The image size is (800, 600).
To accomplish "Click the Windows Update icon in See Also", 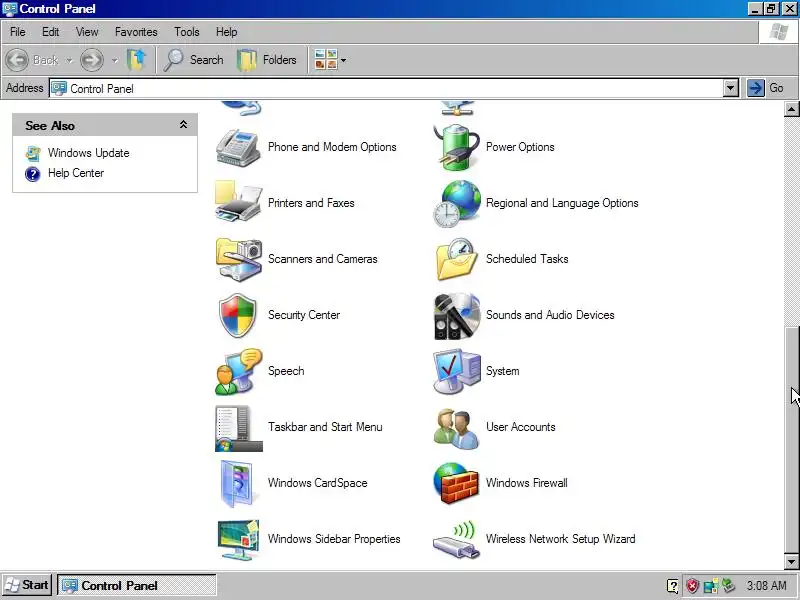I will tap(33, 153).
